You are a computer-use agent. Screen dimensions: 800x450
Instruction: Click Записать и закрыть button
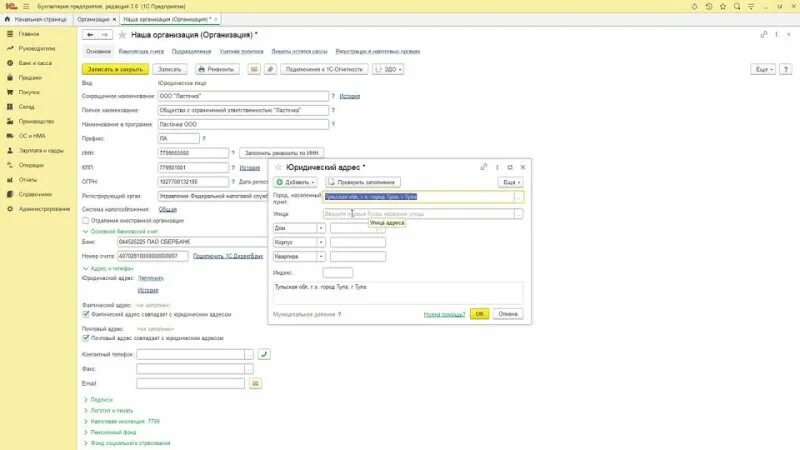tap(115, 69)
